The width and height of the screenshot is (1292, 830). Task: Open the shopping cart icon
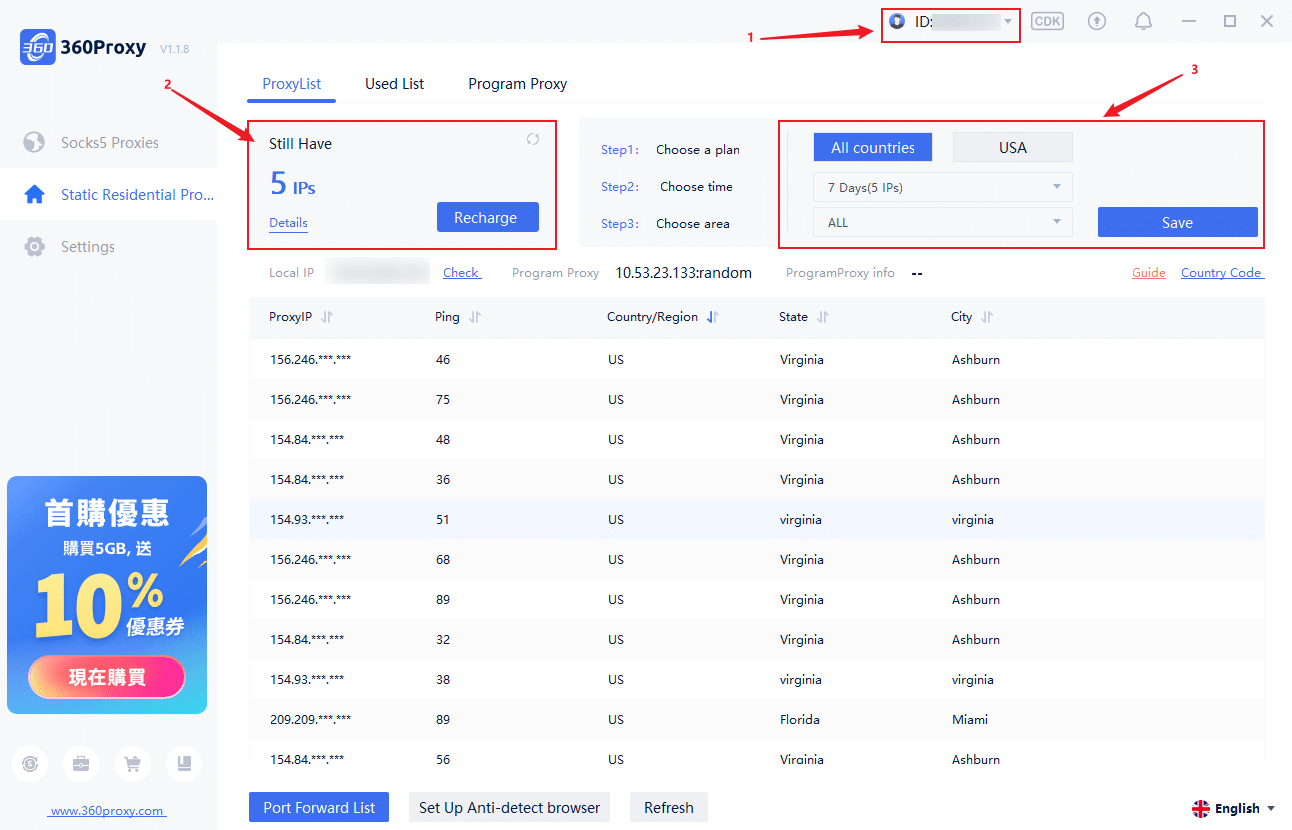coord(132,764)
